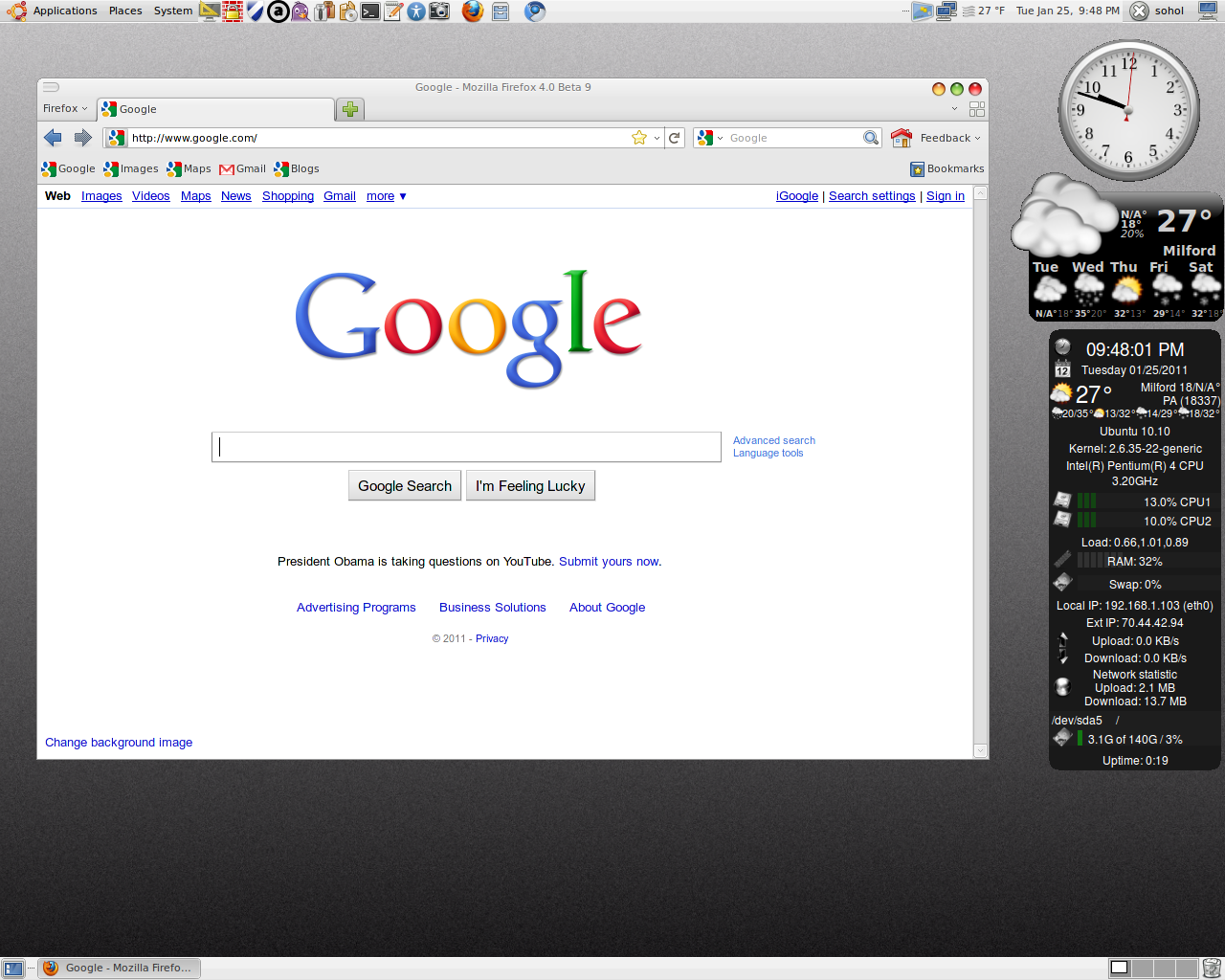Click the page scrollbar down arrow

pos(980,751)
